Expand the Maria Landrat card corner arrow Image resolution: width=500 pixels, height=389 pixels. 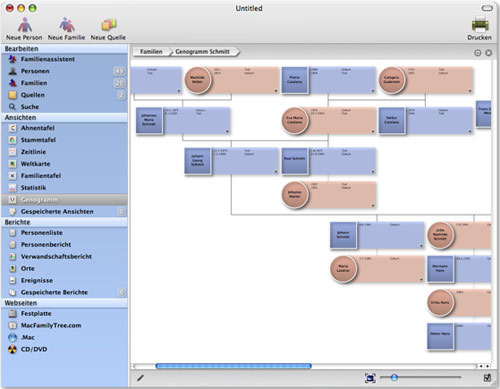421,279
